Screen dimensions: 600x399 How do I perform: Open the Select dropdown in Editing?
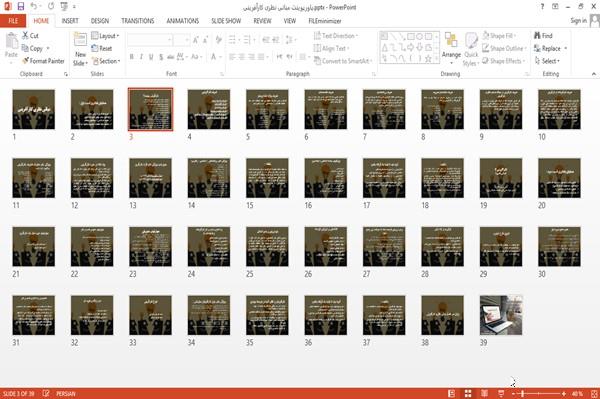[547, 61]
